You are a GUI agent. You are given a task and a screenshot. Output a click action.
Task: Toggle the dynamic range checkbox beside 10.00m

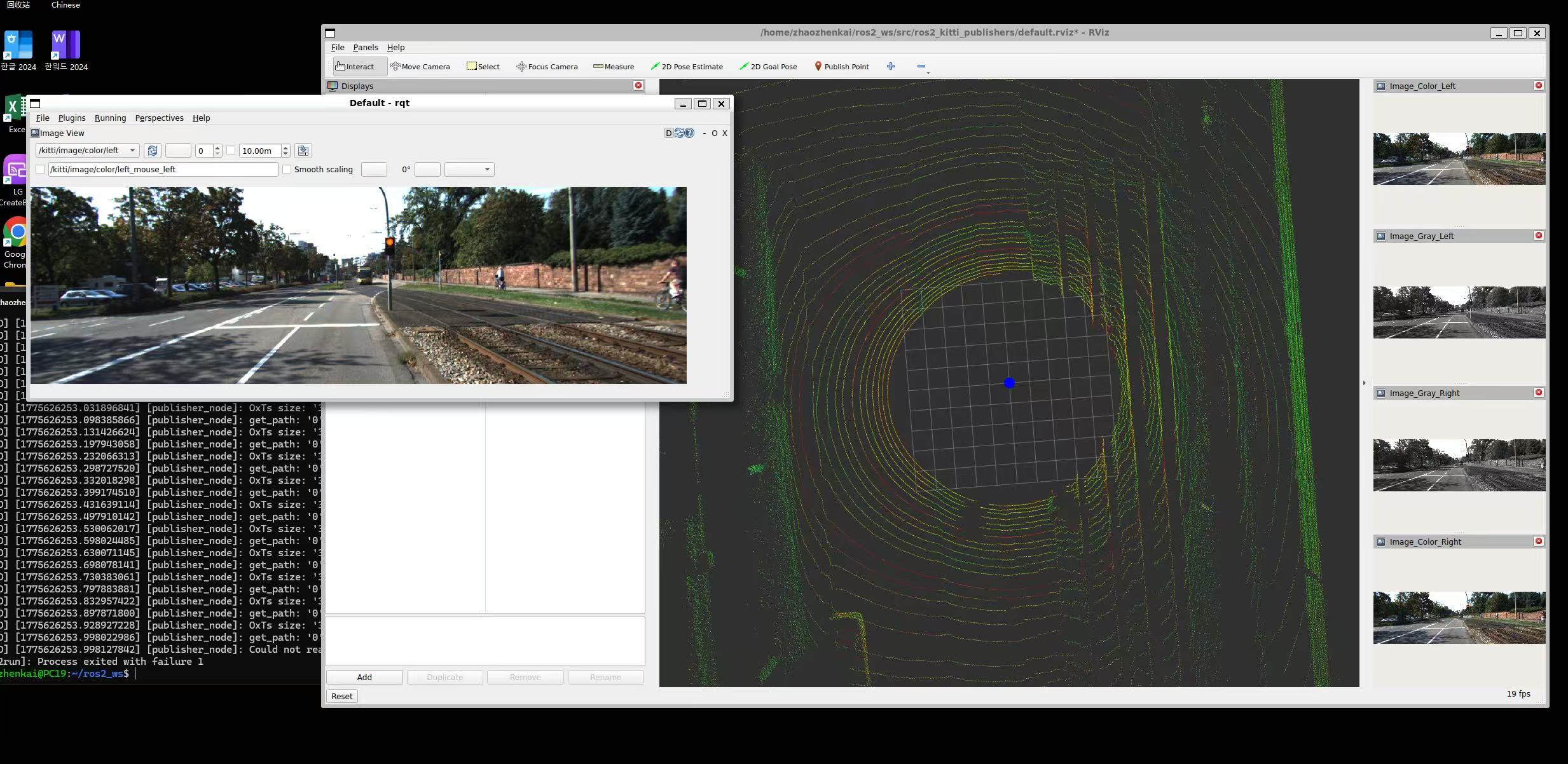[x=231, y=151]
